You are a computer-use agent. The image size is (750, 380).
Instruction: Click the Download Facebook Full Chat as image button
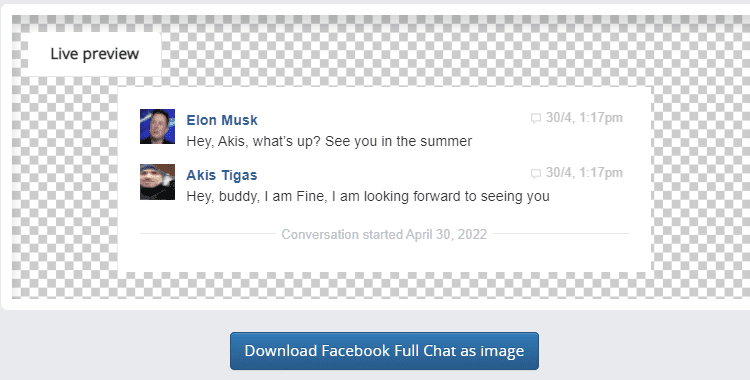click(x=384, y=351)
